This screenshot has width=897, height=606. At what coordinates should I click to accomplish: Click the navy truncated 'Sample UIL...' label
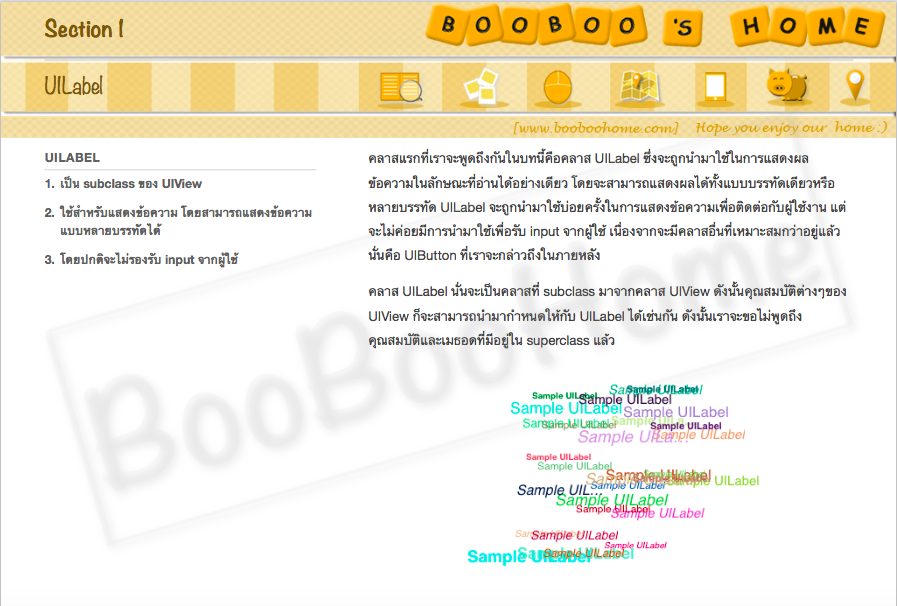point(559,490)
